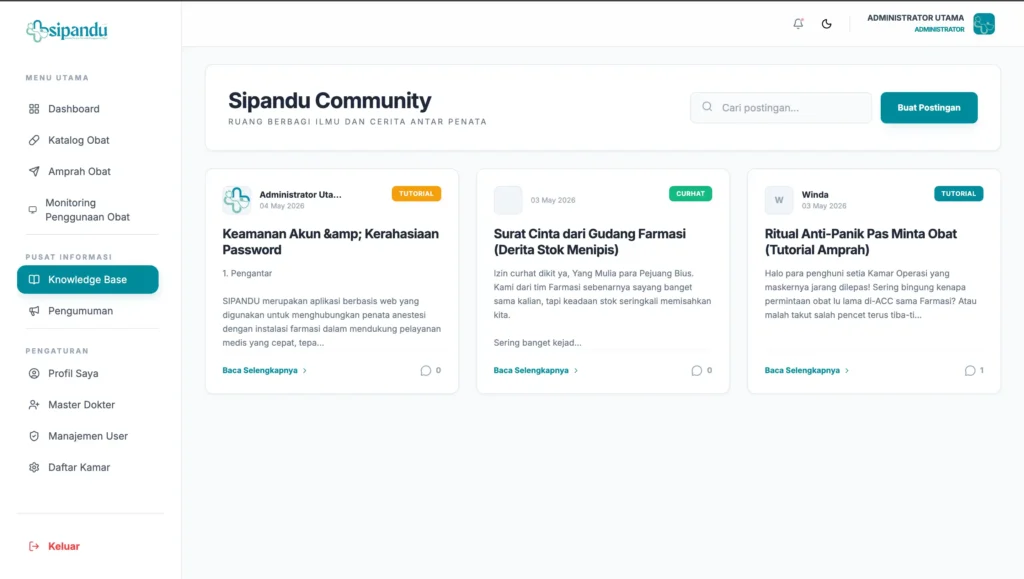Click the ADMINISTRATOR UTAMA user name in header
The height and width of the screenshot is (579, 1024).
pos(915,18)
